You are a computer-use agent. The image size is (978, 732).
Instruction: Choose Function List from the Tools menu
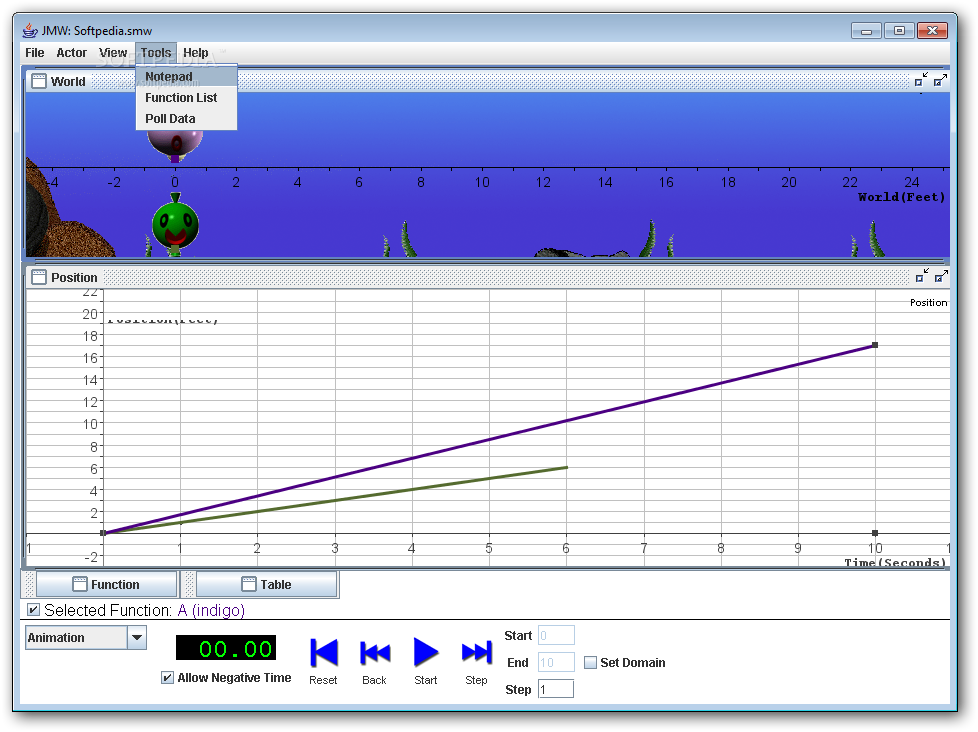(186, 98)
